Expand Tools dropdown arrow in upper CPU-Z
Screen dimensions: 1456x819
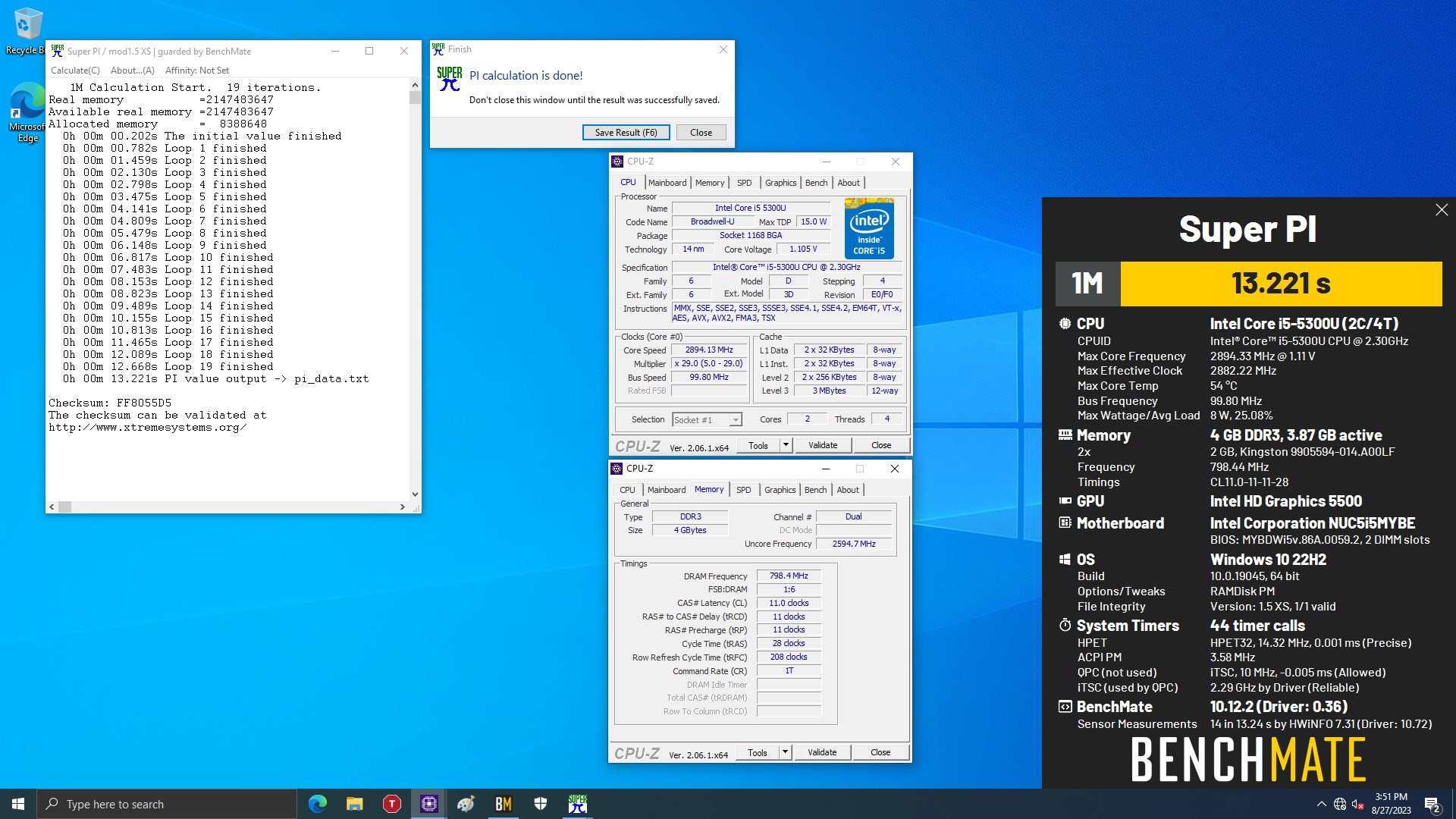[x=786, y=445]
